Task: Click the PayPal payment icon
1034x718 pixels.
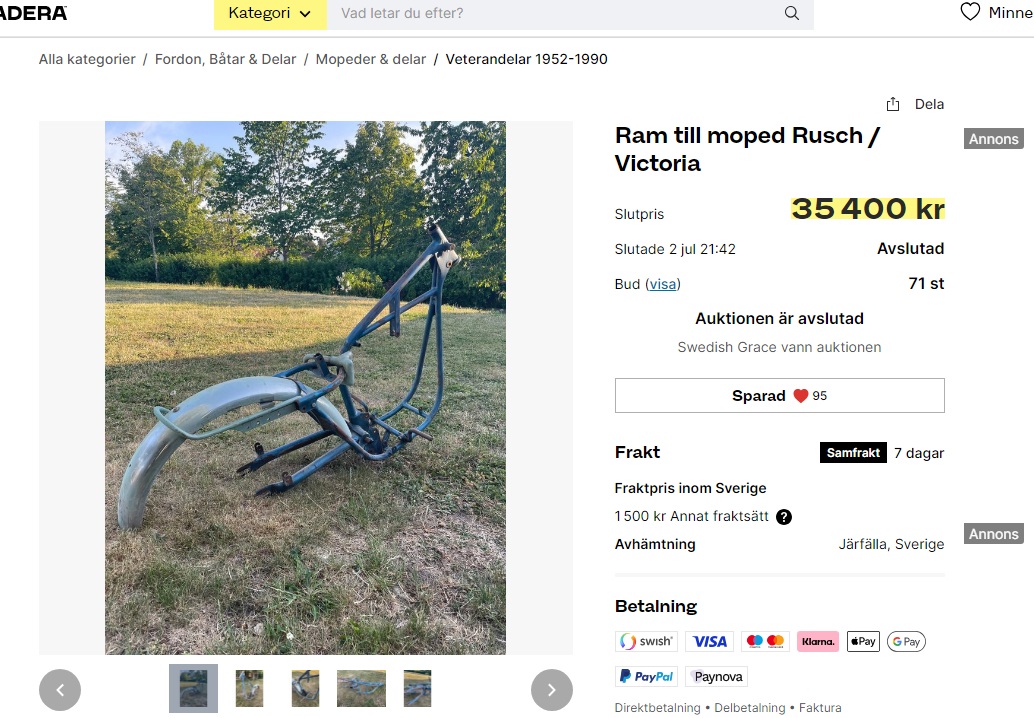Action: click(646, 677)
